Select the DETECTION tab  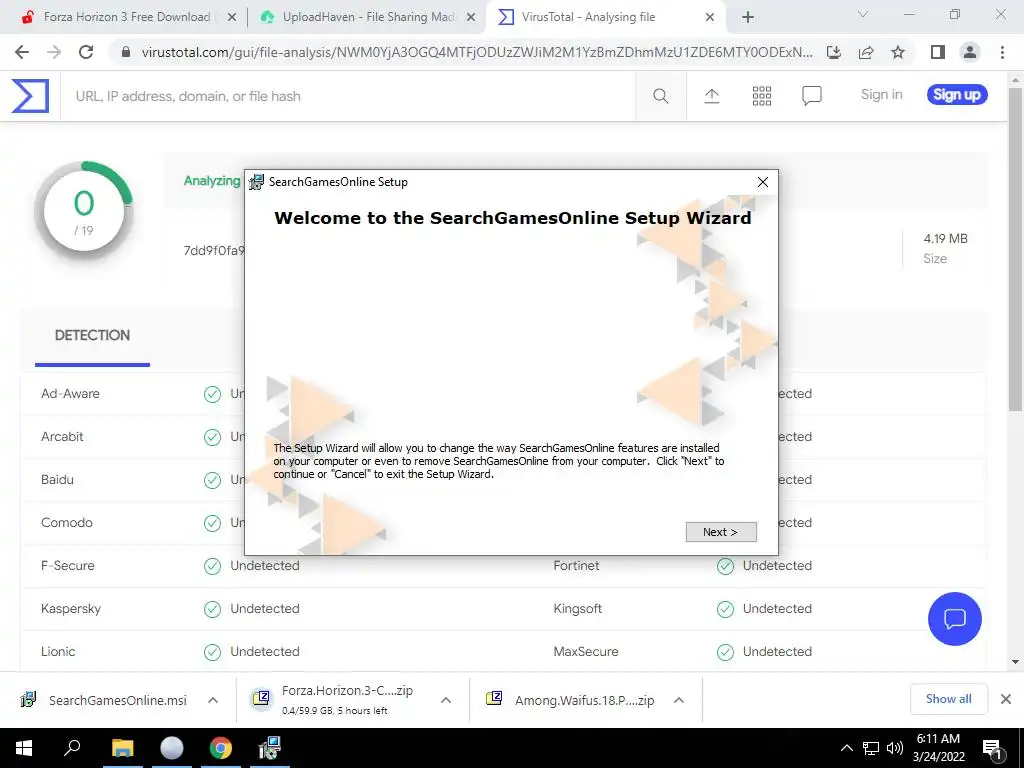click(92, 335)
